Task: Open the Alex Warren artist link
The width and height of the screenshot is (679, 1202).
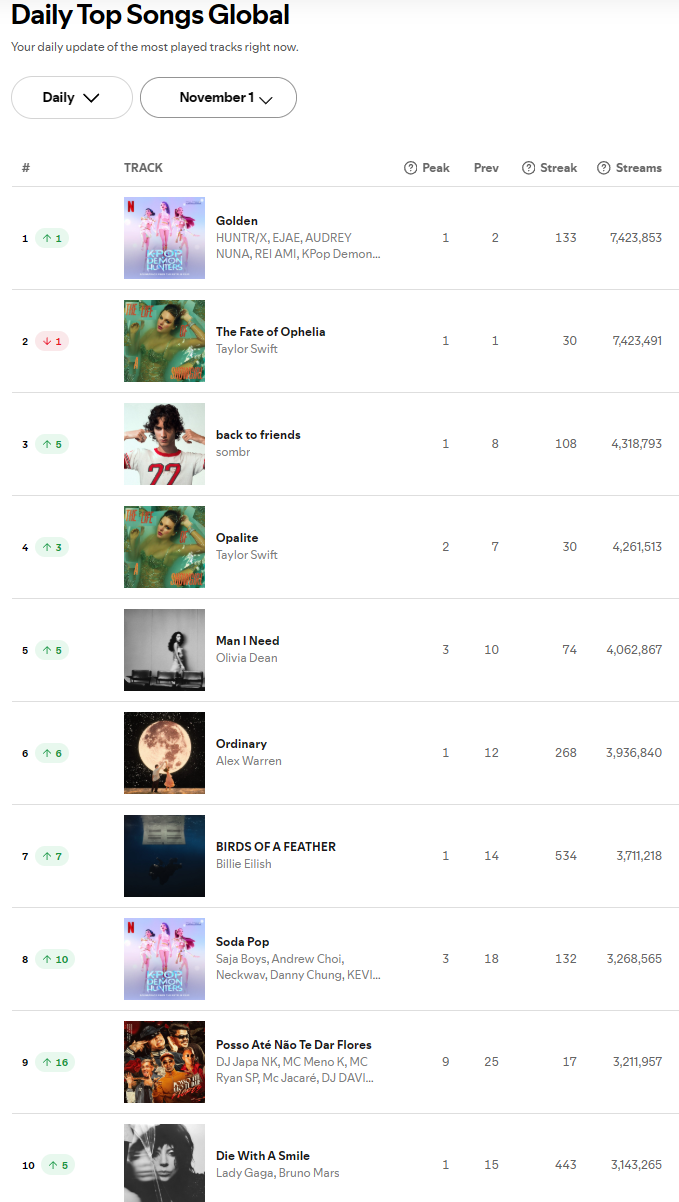Action: point(249,761)
